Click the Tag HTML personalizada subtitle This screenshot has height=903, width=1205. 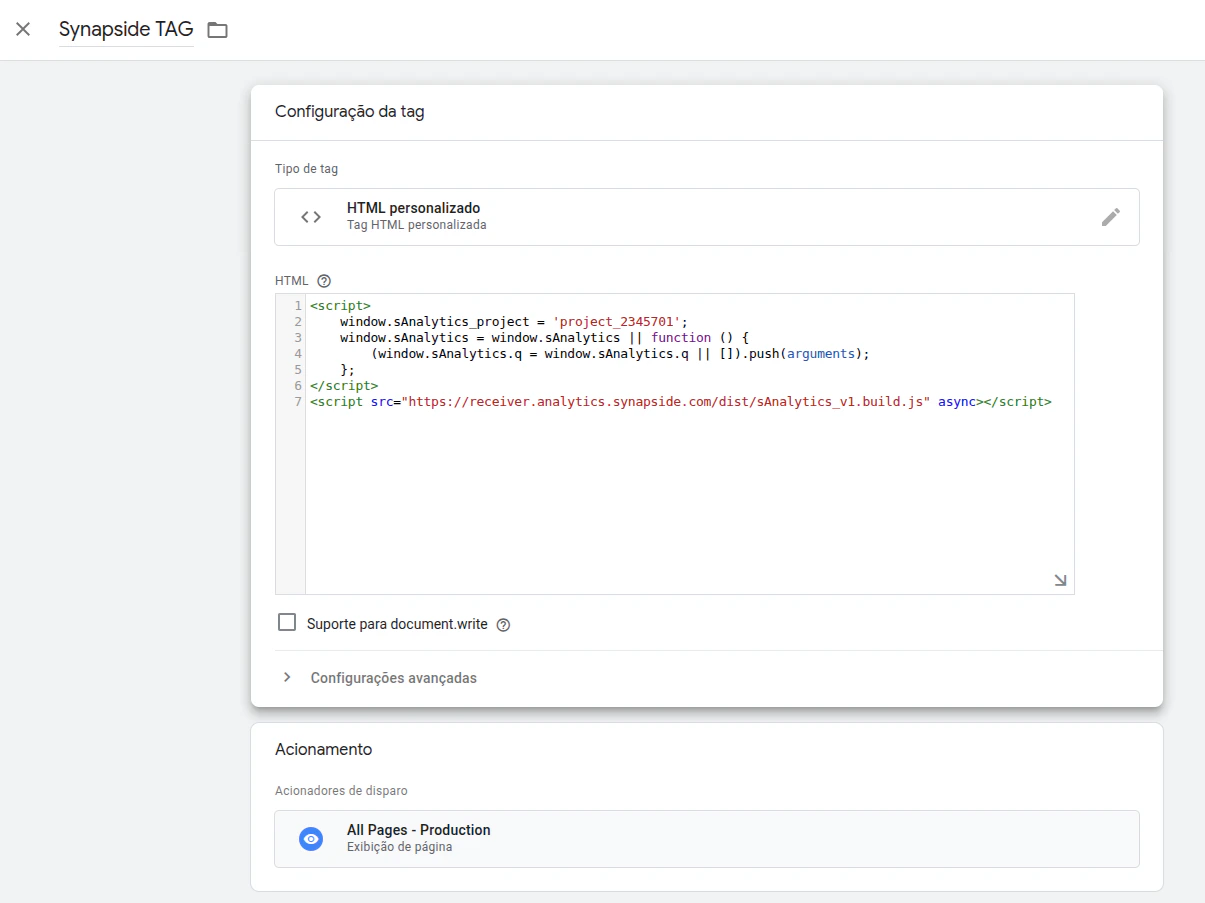[417, 225]
